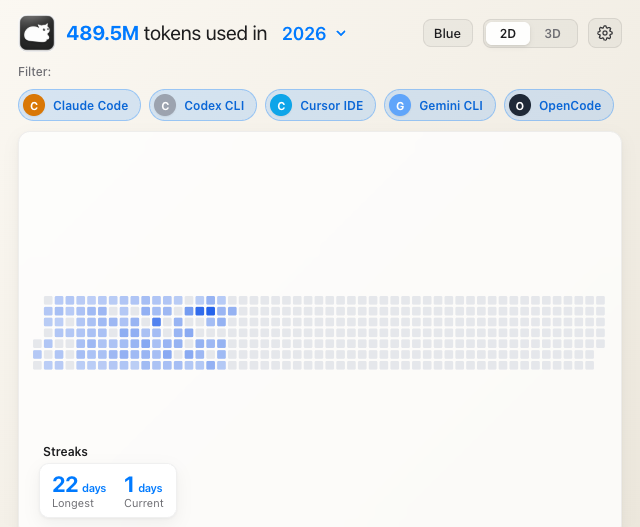
Task: Click the Gemini CLI G badge icon
Action: tap(400, 105)
